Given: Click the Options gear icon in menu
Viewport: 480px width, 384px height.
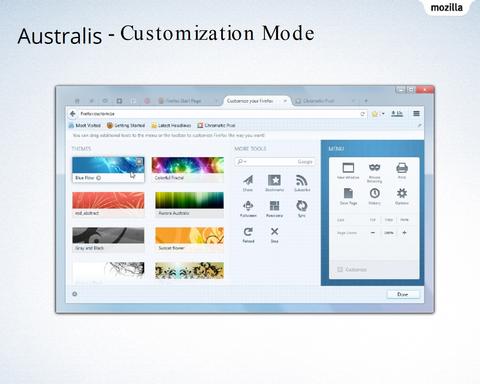Looking at the screenshot, I should pos(402,193).
